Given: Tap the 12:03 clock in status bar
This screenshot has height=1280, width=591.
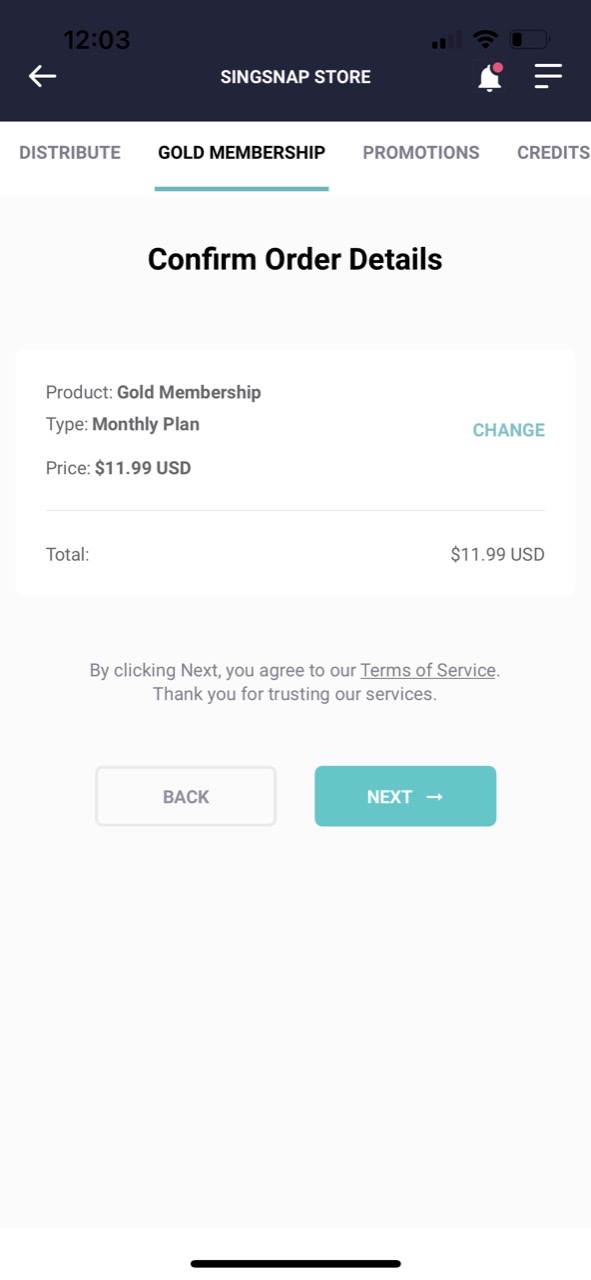Looking at the screenshot, I should [x=97, y=40].
